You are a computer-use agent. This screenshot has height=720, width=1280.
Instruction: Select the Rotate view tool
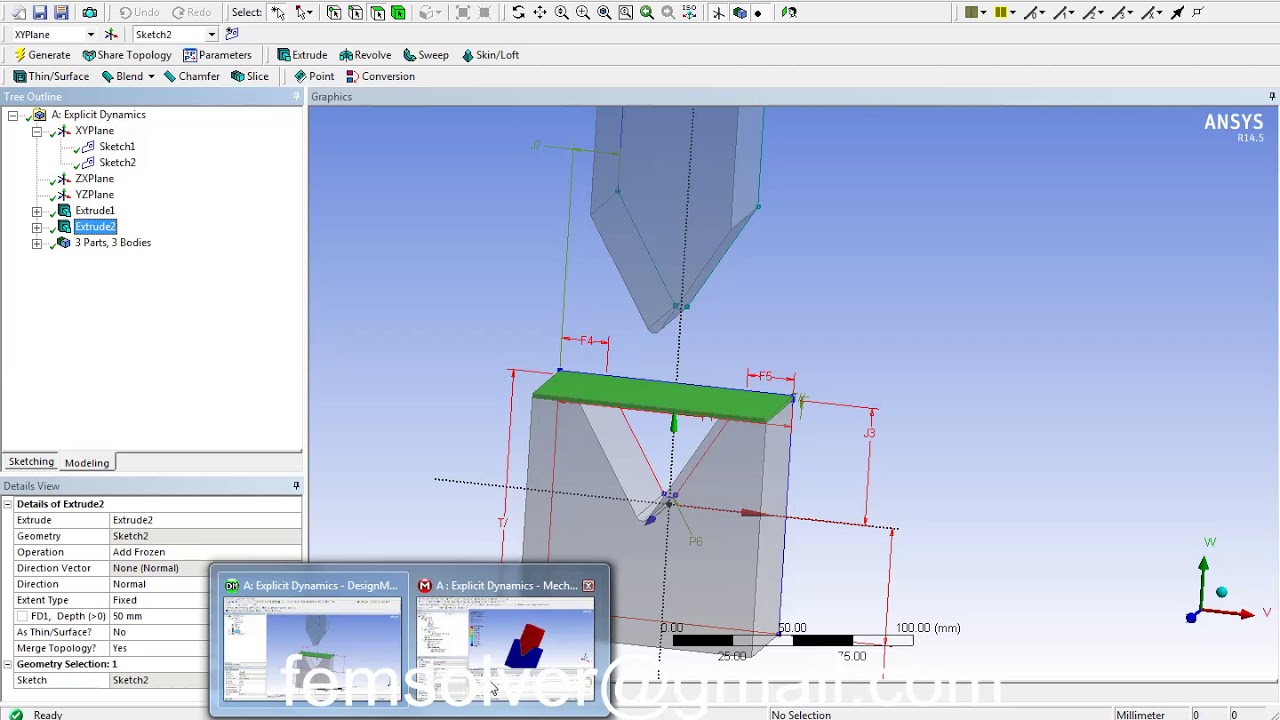(518, 12)
